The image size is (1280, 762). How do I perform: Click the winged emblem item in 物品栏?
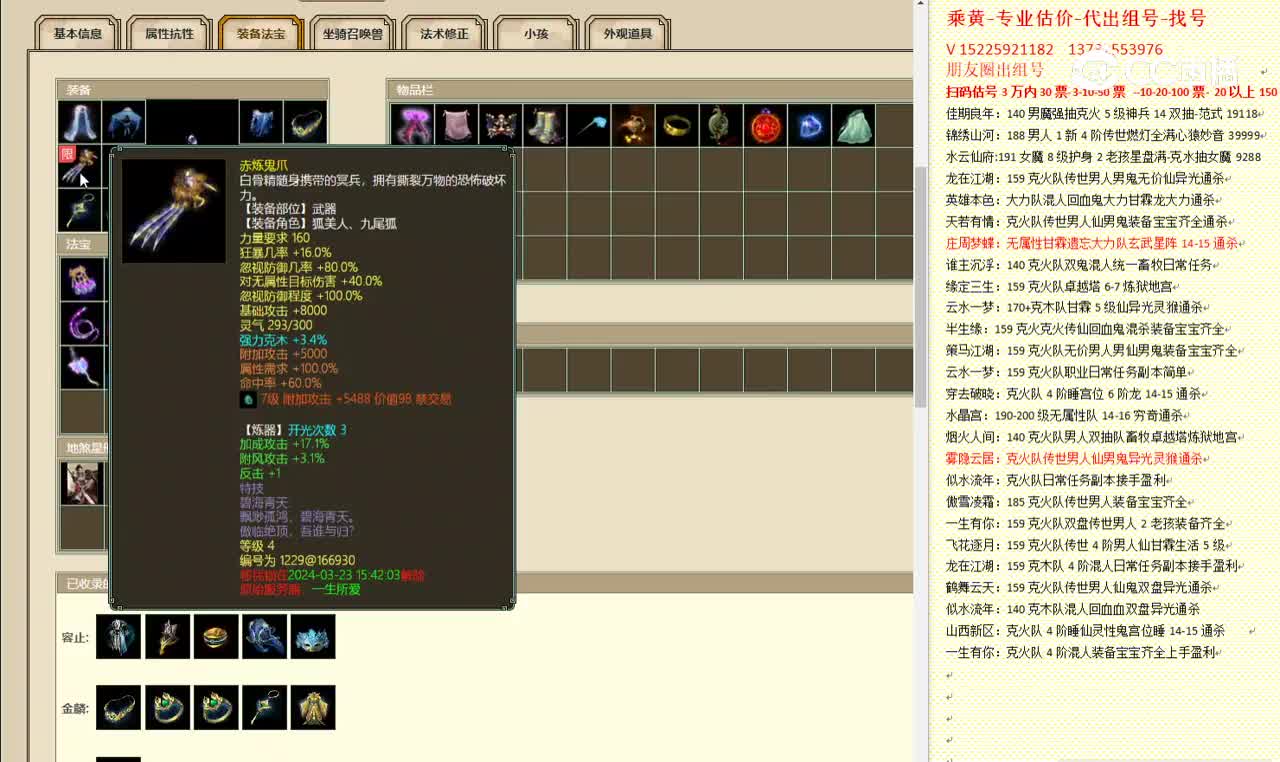tap(500, 125)
